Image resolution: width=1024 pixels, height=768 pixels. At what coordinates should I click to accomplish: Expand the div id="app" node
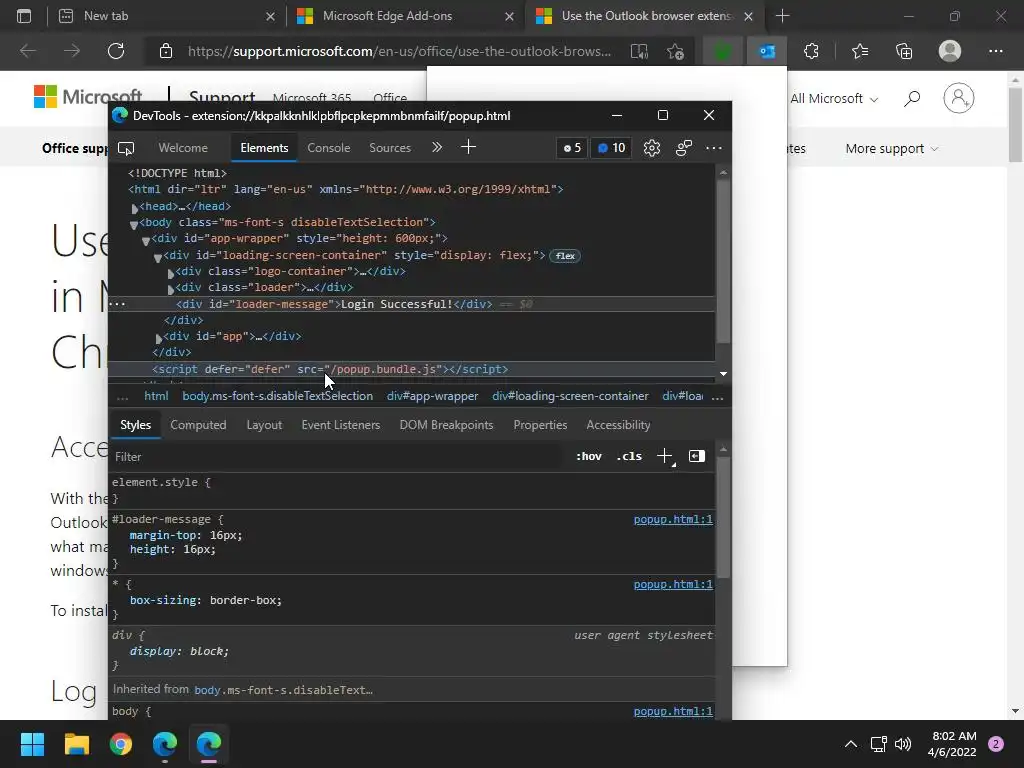(x=159, y=338)
